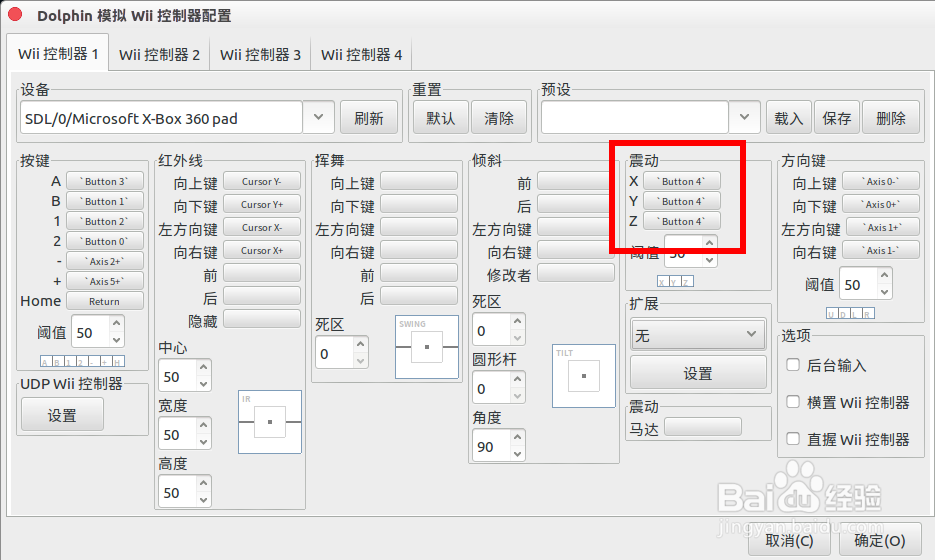The image size is (935, 560).
Task: Click the 确定(O) OK button
Action: tap(880, 540)
